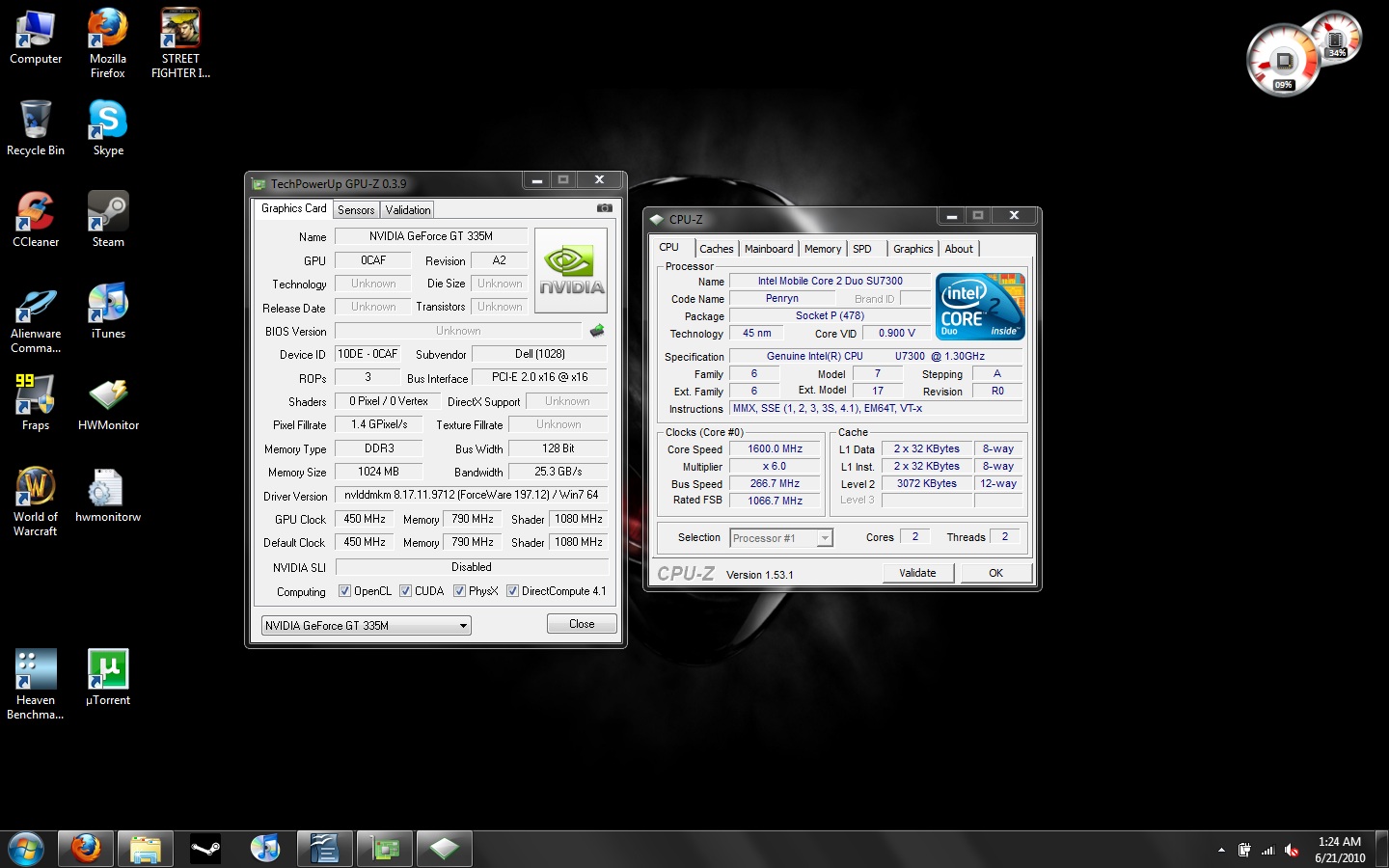The image size is (1389, 868).
Task: Open the CPU-Z Graphics tab
Action: tap(913, 249)
